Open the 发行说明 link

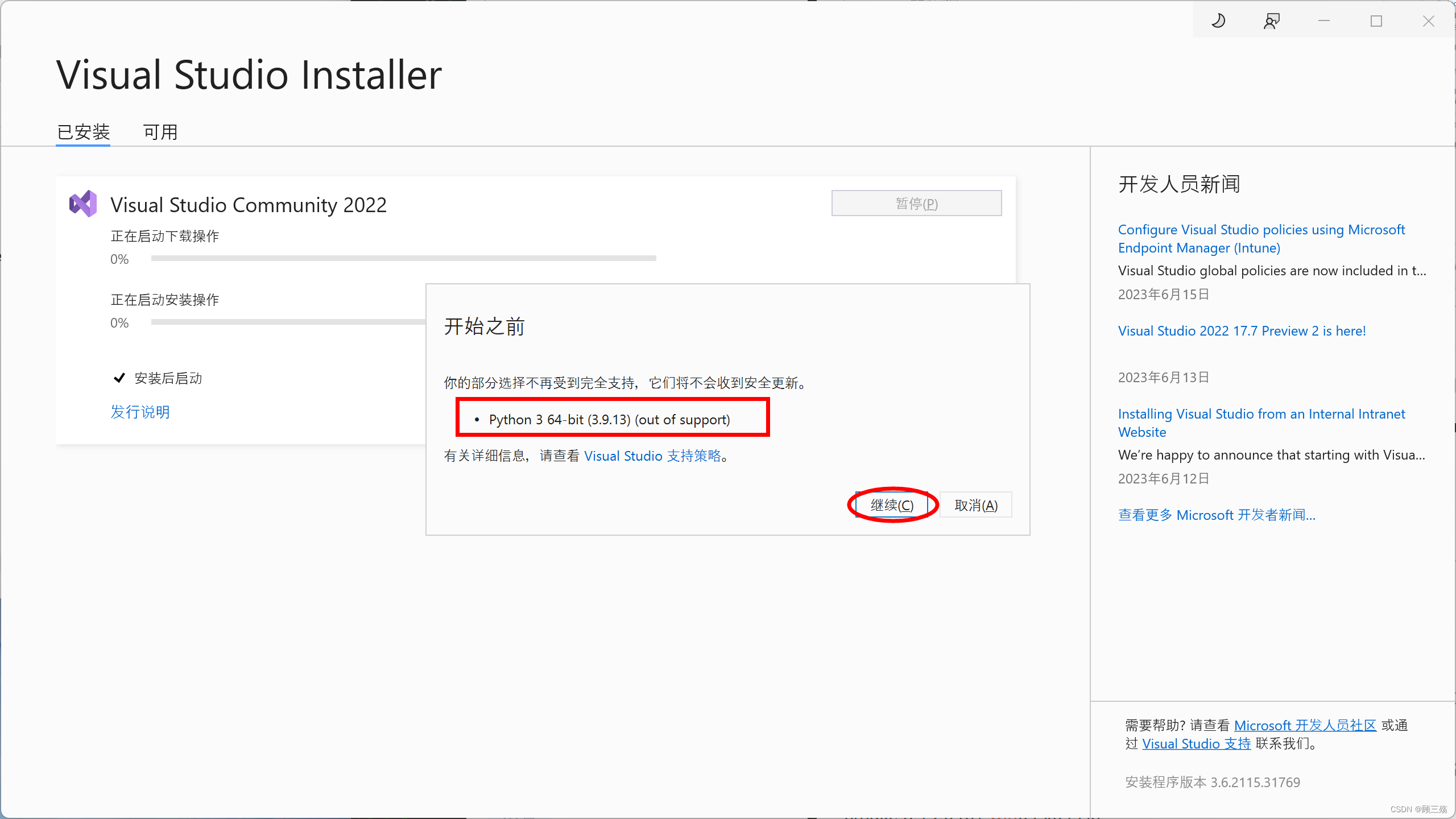pos(140,412)
